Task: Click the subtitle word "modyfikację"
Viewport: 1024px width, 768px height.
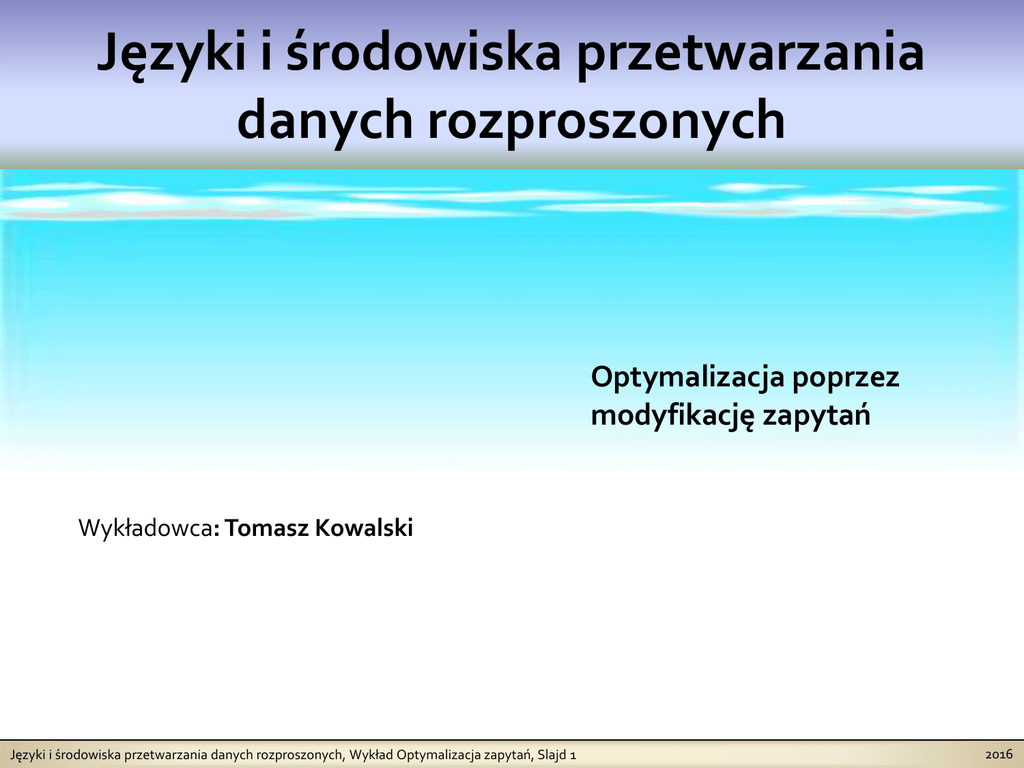Action: [x=672, y=415]
